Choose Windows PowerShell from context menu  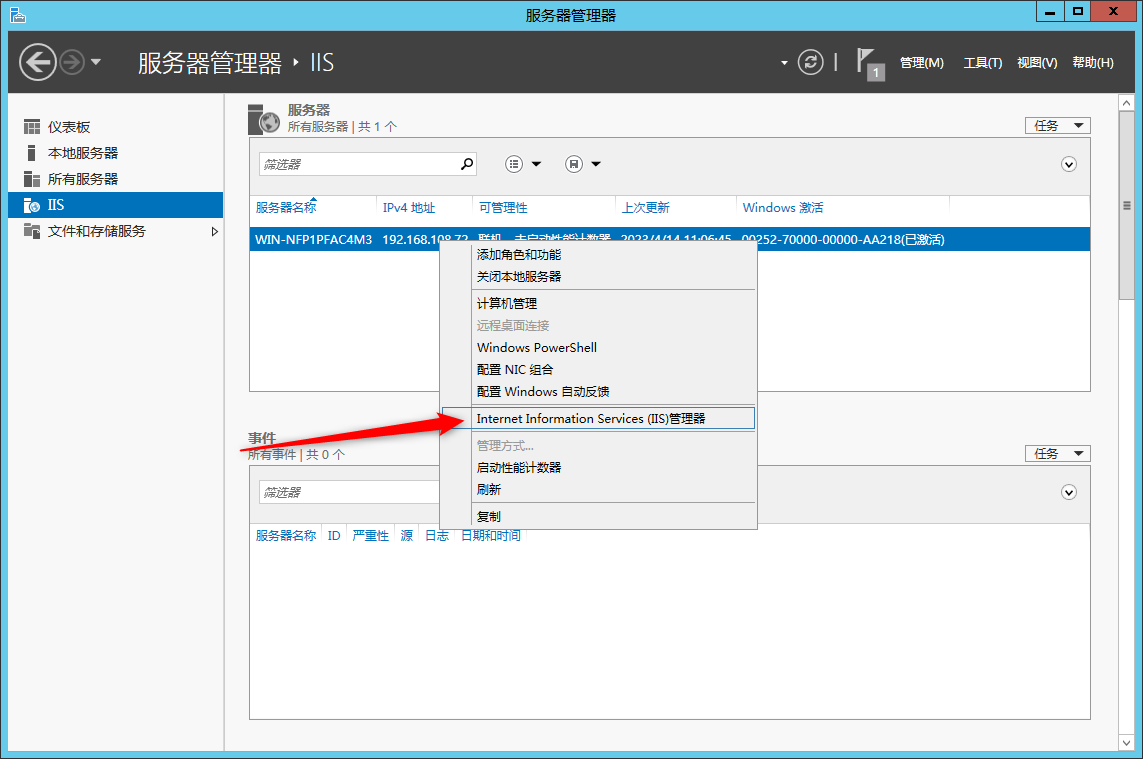click(598, 348)
